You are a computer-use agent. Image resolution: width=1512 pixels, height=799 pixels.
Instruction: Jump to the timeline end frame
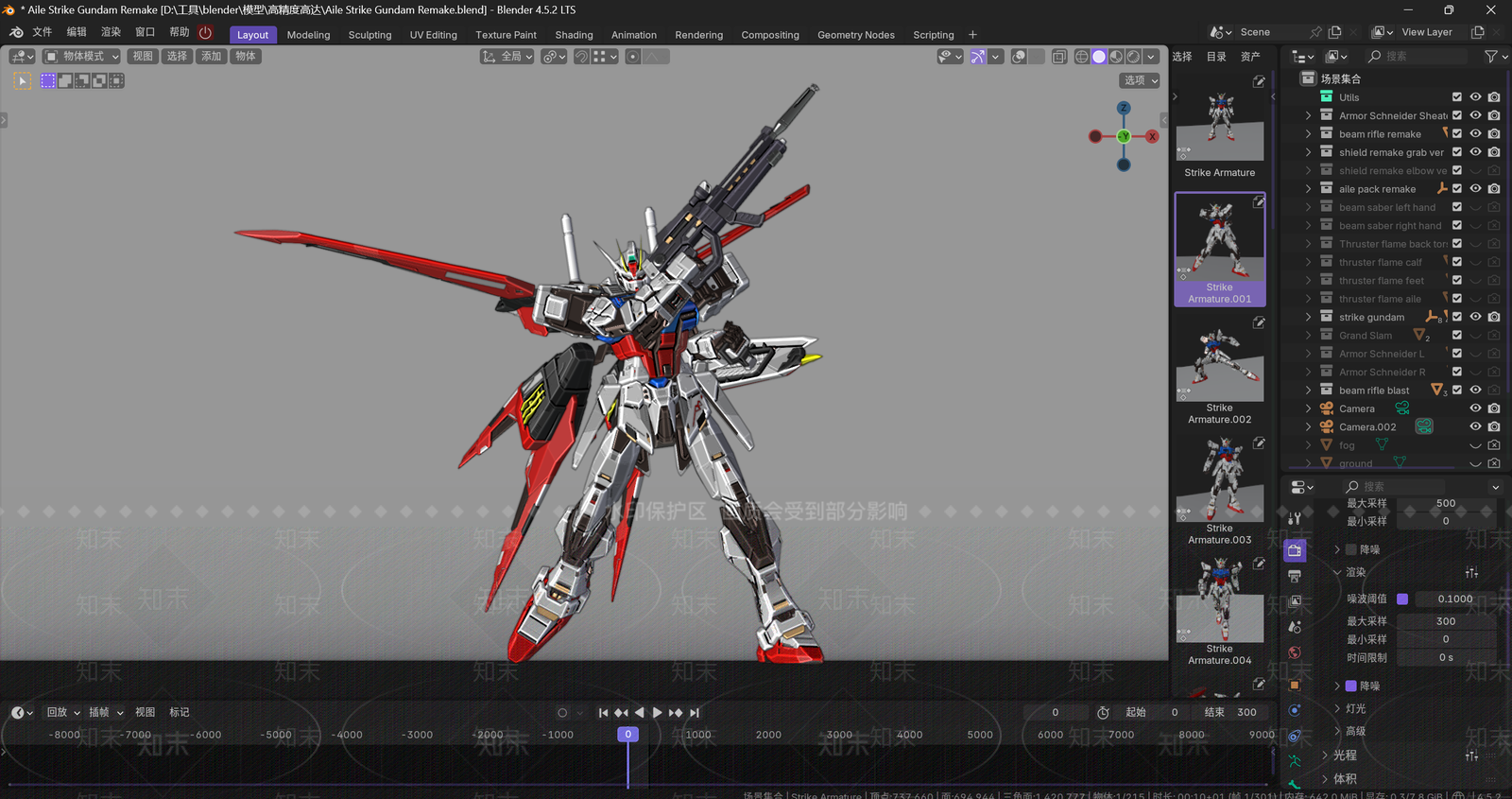695,713
